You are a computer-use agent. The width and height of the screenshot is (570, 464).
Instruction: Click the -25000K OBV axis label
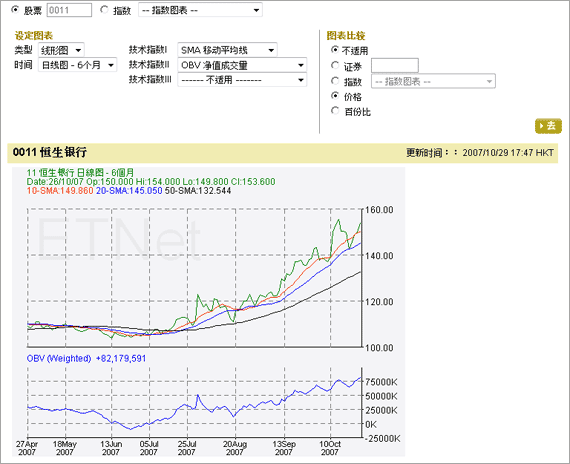(x=382, y=439)
